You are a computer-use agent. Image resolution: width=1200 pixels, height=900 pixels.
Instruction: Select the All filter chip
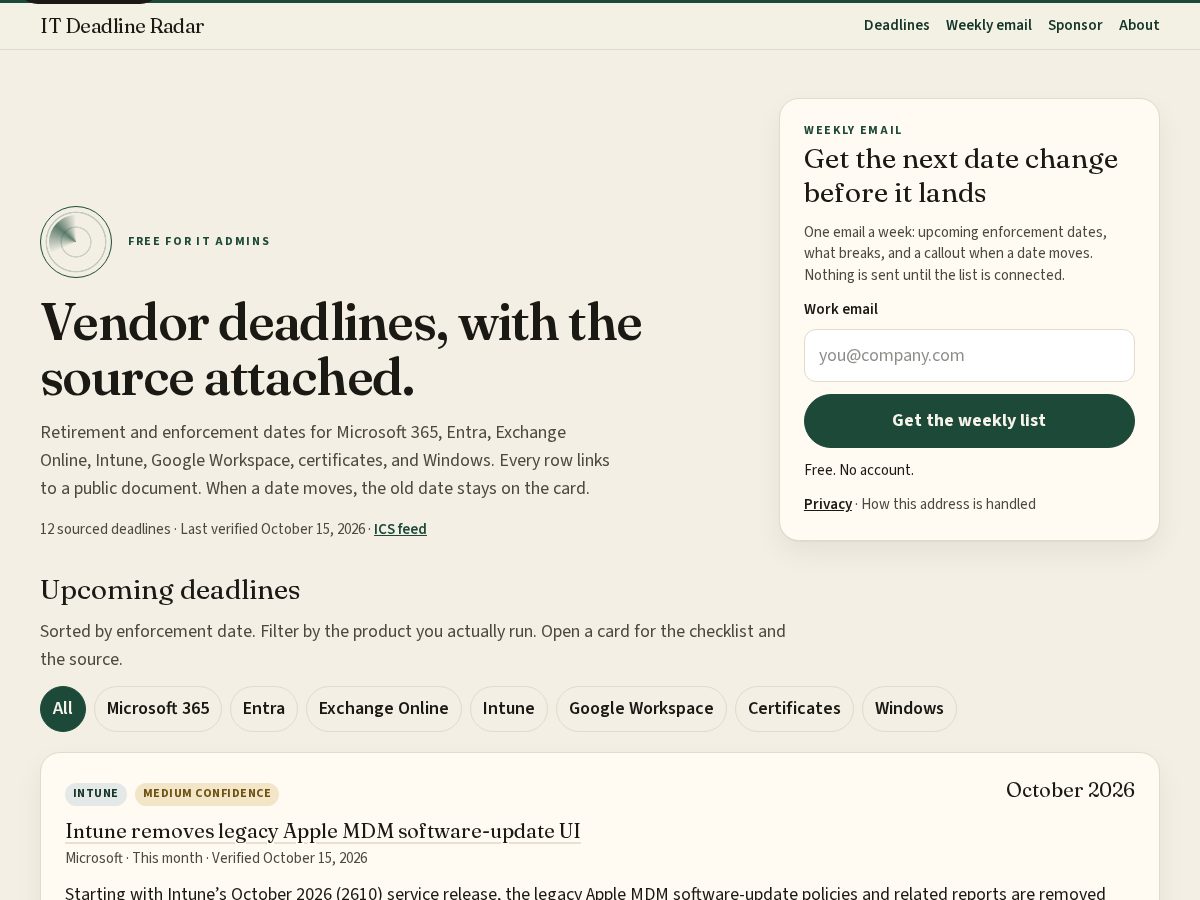pos(63,709)
